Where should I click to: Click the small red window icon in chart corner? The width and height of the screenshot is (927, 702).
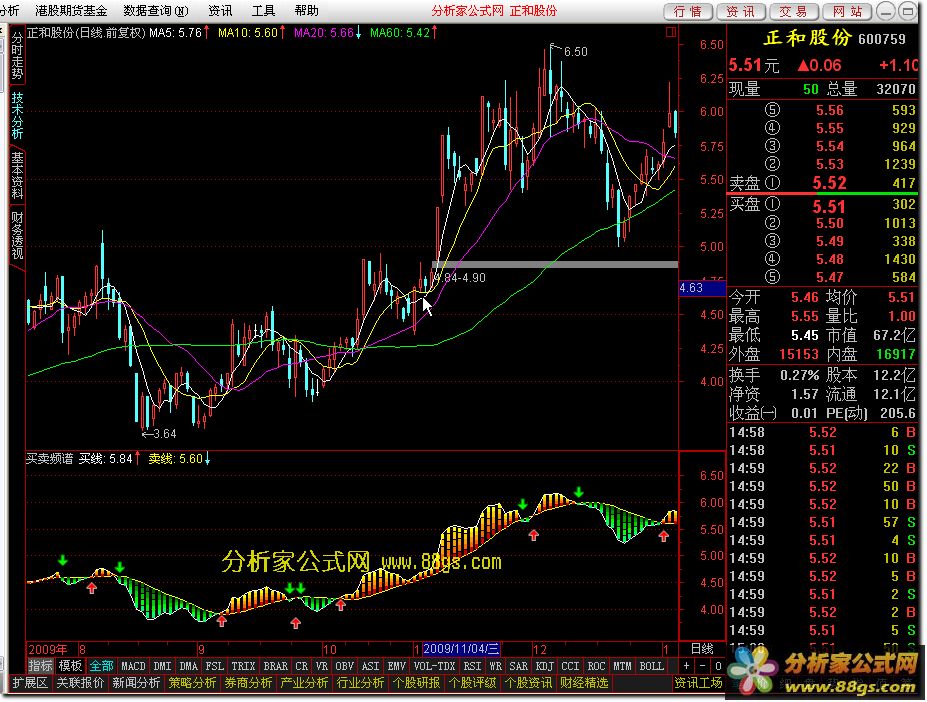[670, 32]
